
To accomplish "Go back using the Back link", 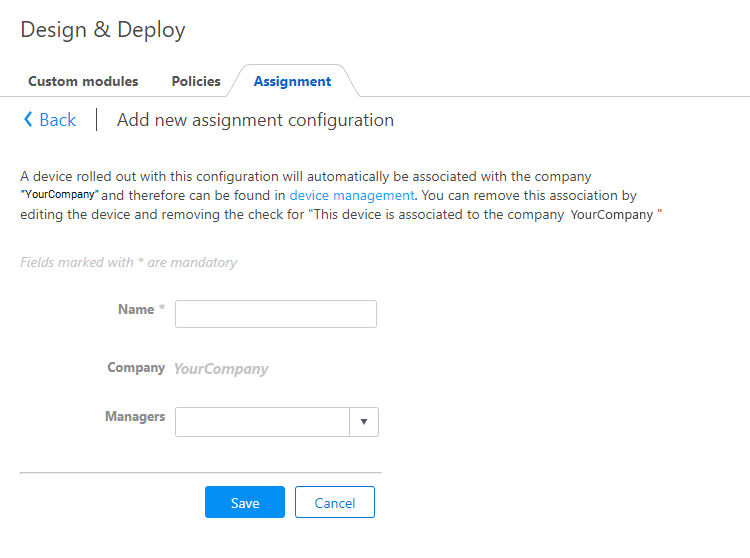I will pos(50,120).
